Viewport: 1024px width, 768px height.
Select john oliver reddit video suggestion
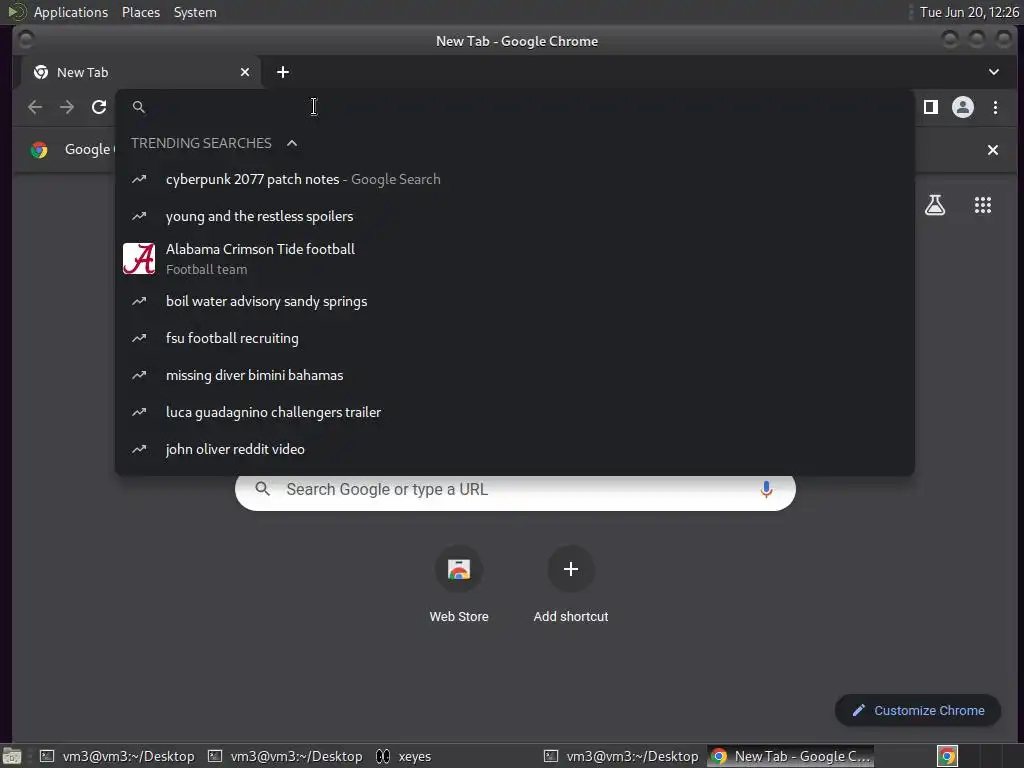515,449
